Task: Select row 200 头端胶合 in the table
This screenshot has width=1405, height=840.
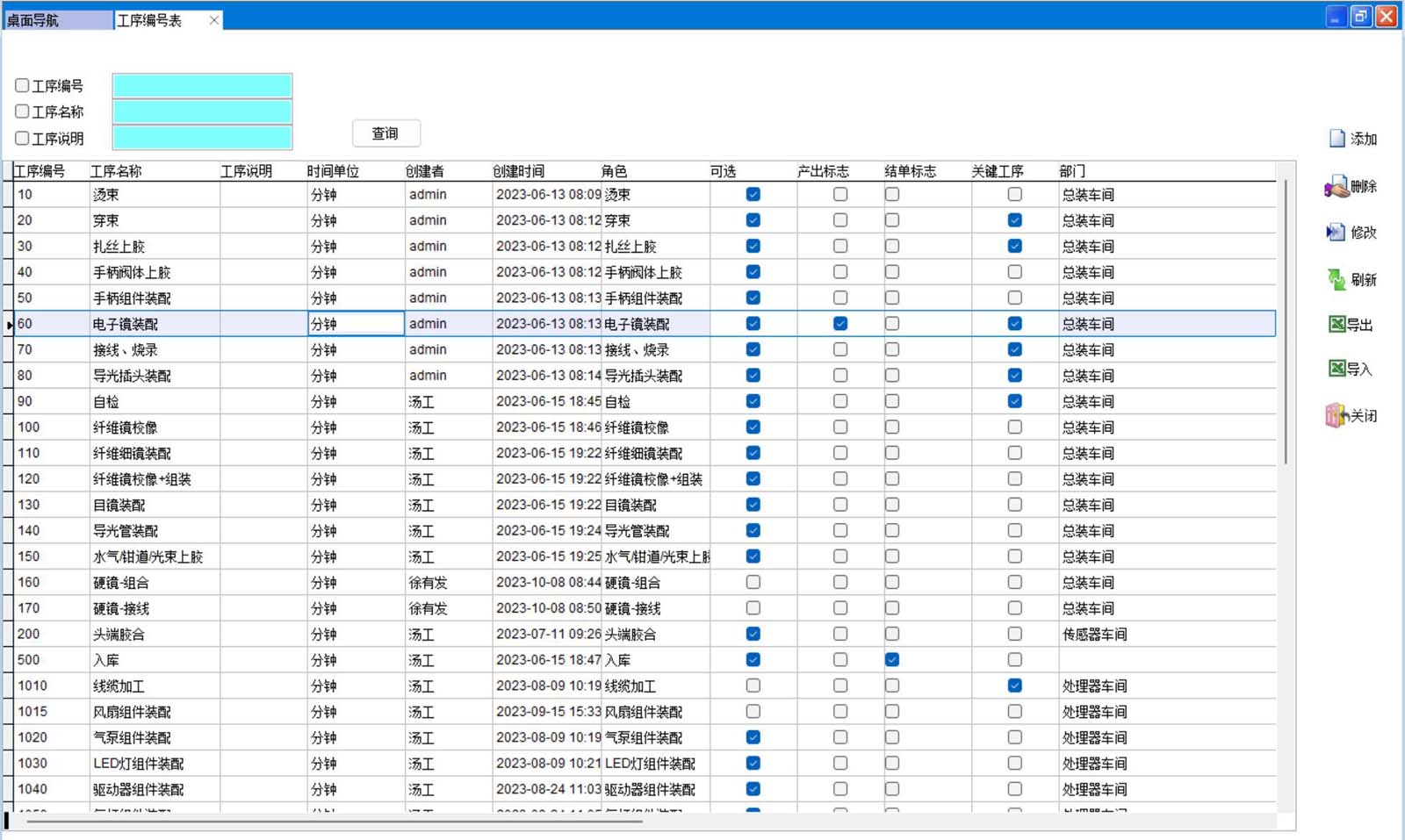Action: [x=119, y=635]
